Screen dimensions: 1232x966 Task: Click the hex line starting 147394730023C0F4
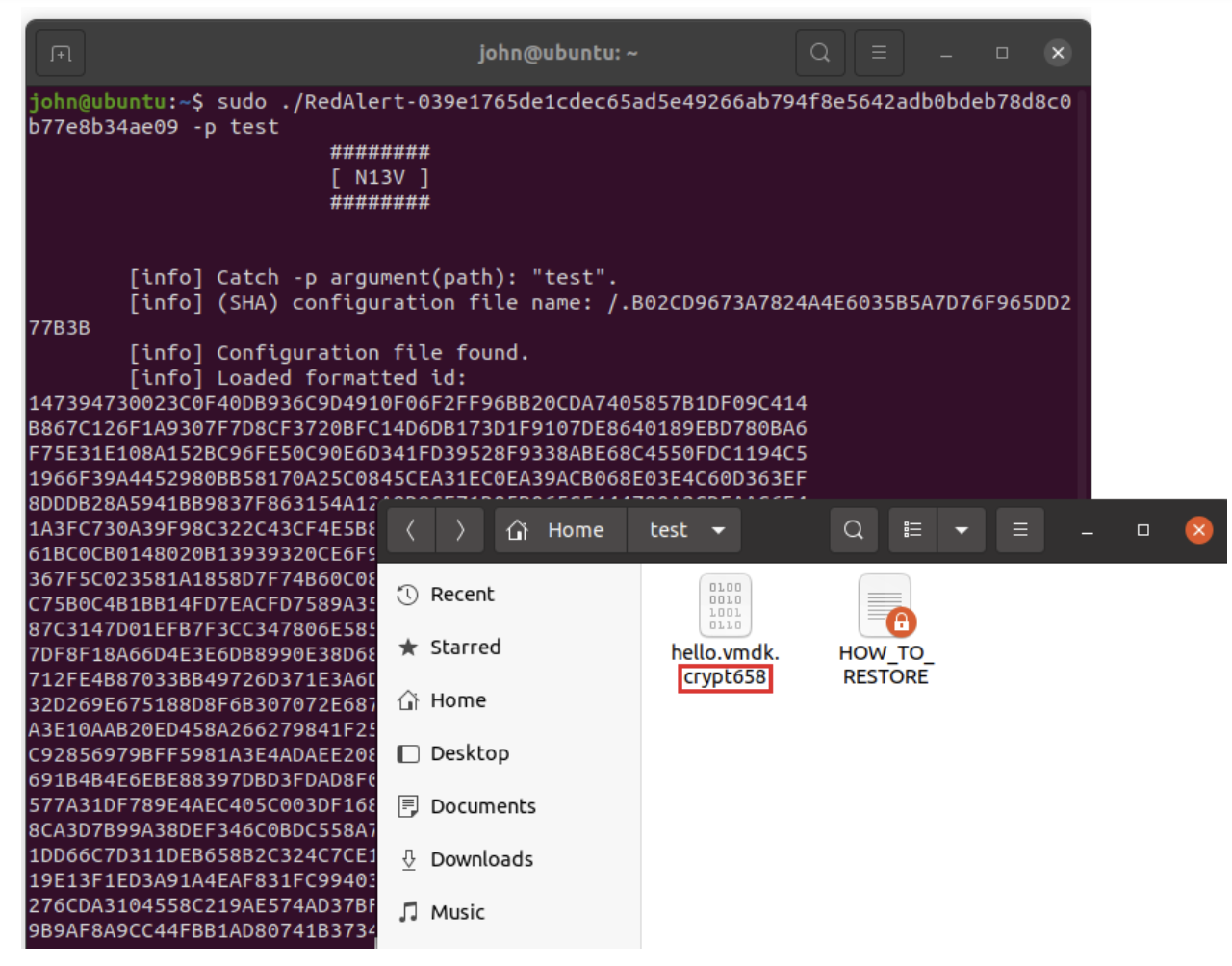tap(418, 403)
